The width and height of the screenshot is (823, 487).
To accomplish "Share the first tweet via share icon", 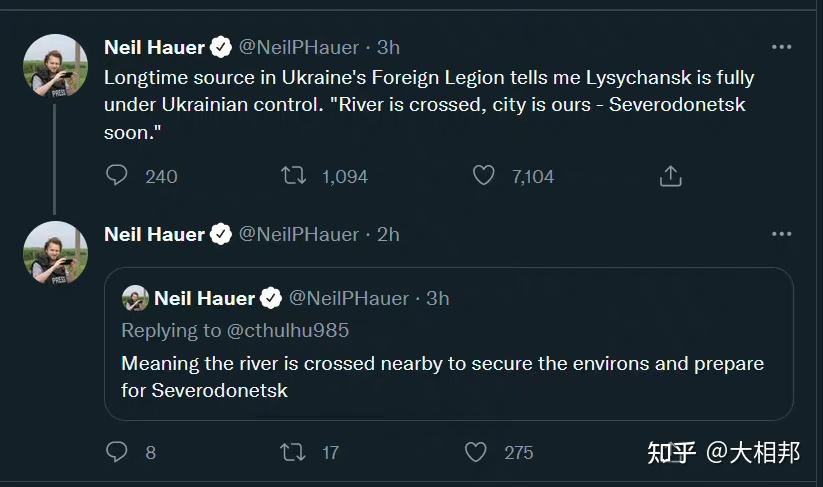I will 671,176.
